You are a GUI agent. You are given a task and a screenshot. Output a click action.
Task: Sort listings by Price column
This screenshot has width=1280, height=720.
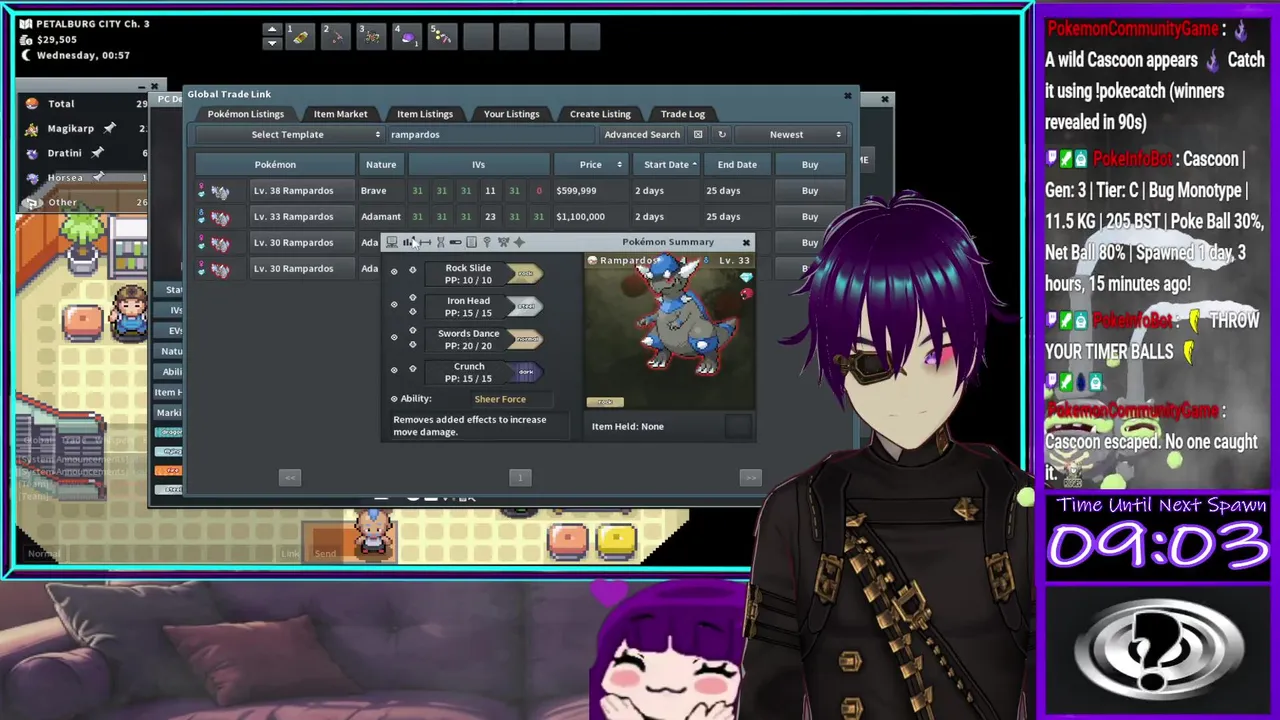(590, 164)
